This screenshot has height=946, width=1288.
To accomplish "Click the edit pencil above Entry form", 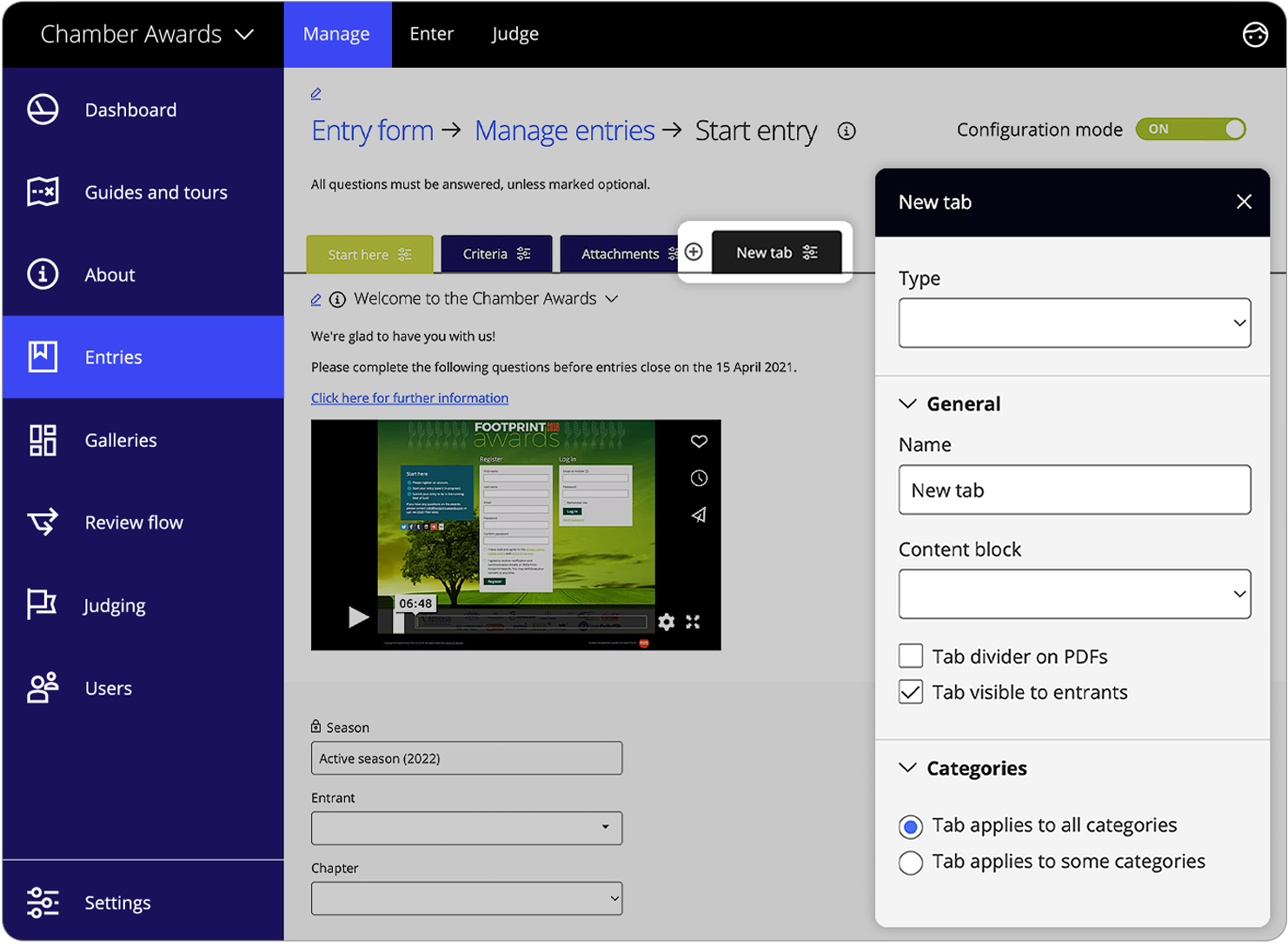I will (x=315, y=93).
